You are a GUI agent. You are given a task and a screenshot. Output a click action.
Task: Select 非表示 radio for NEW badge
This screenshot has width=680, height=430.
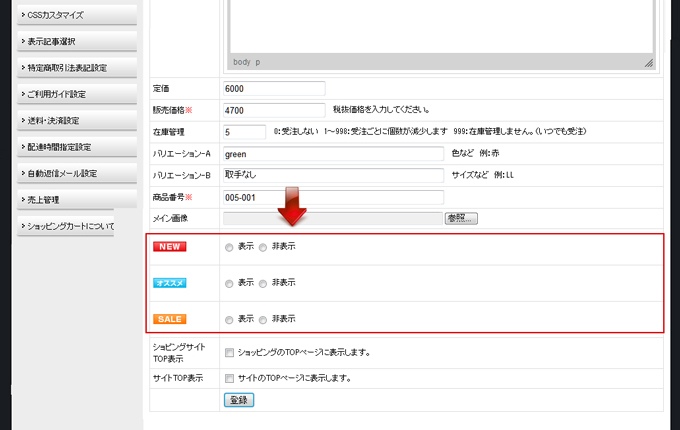point(264,247)
